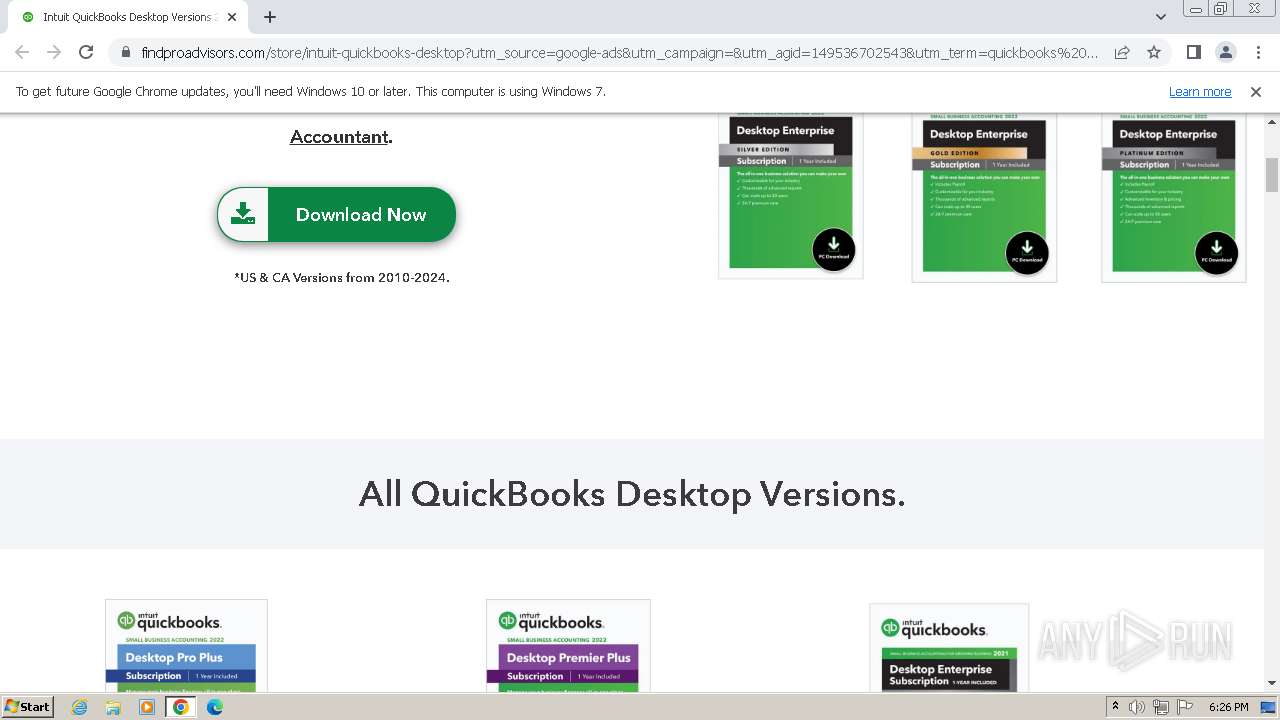Go forward to the next page
This screenshot has height=720, width=1280.
pos(54,52)
